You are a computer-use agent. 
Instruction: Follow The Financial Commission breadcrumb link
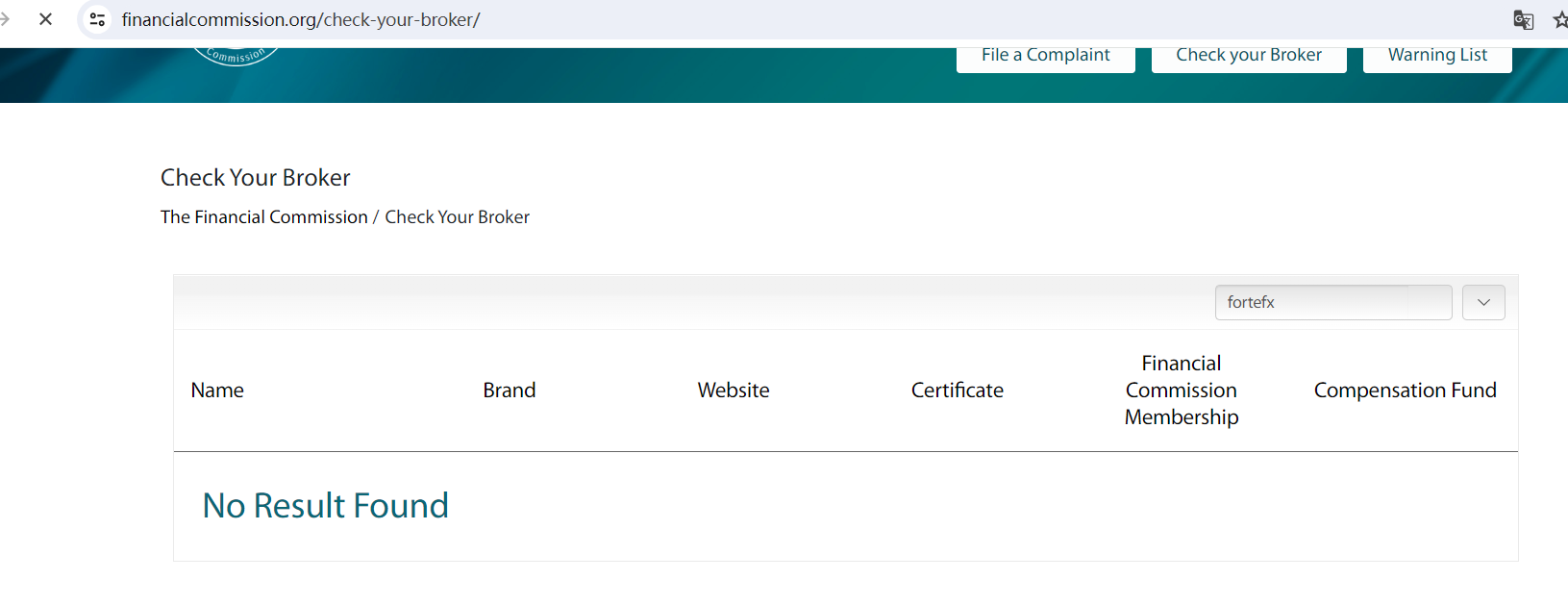point(264,217)
